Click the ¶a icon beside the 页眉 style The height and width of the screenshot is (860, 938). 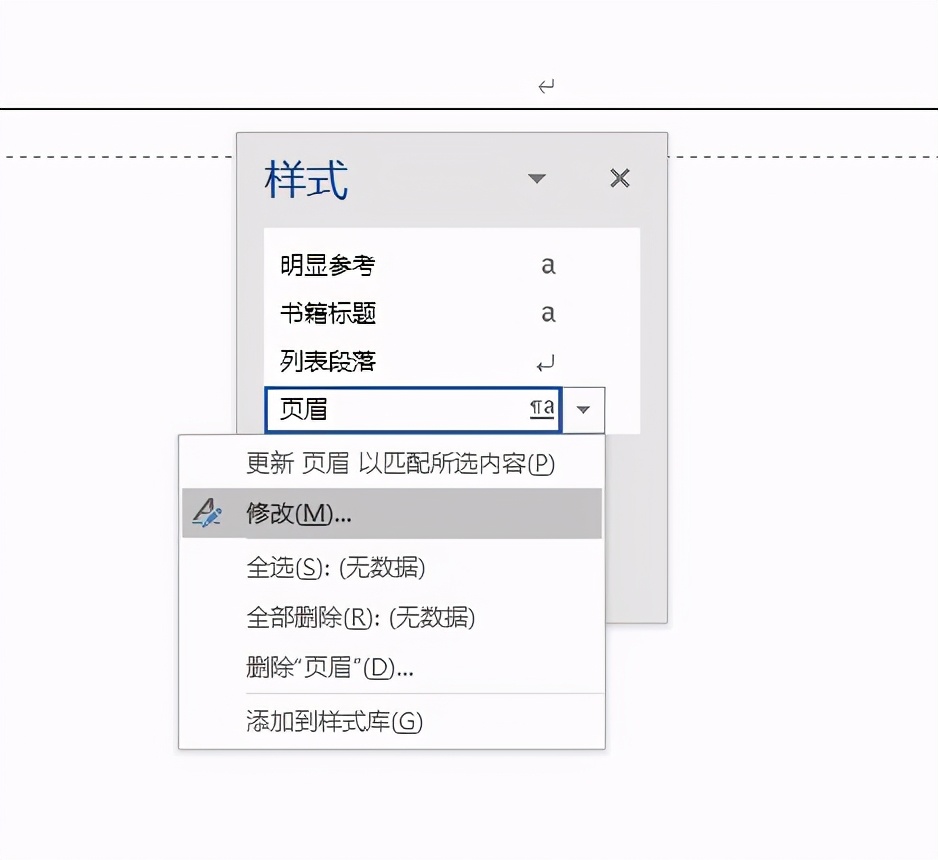pyautogui.click(x=540, y=409)
